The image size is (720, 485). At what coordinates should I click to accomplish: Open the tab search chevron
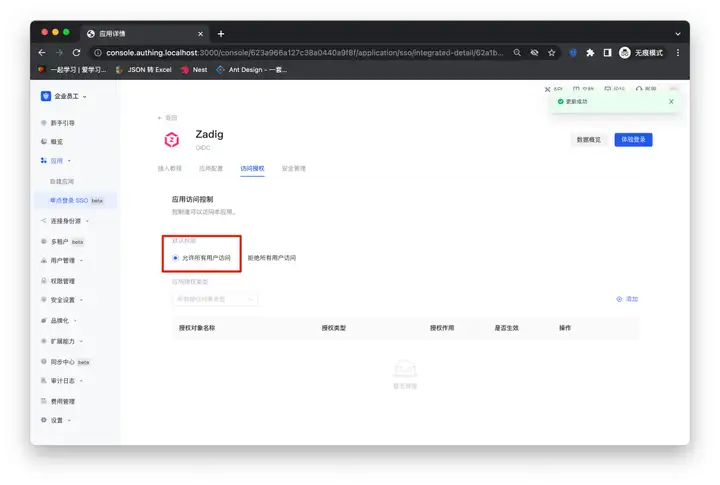coord(678,34)
